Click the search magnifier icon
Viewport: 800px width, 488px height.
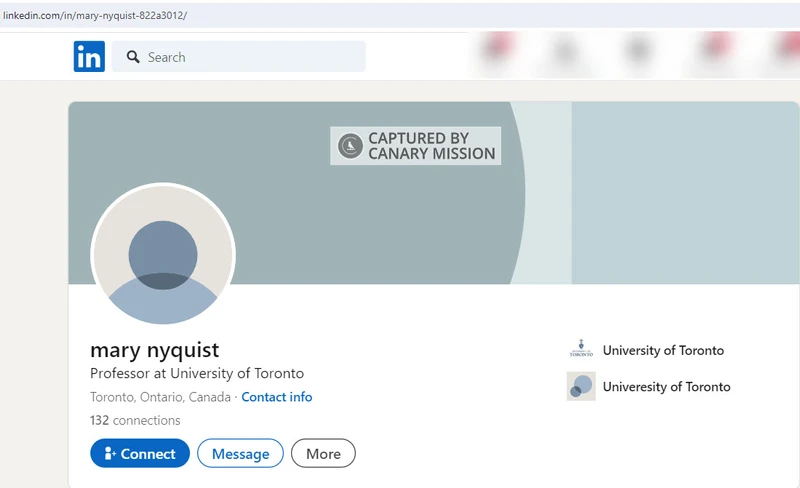133,57
